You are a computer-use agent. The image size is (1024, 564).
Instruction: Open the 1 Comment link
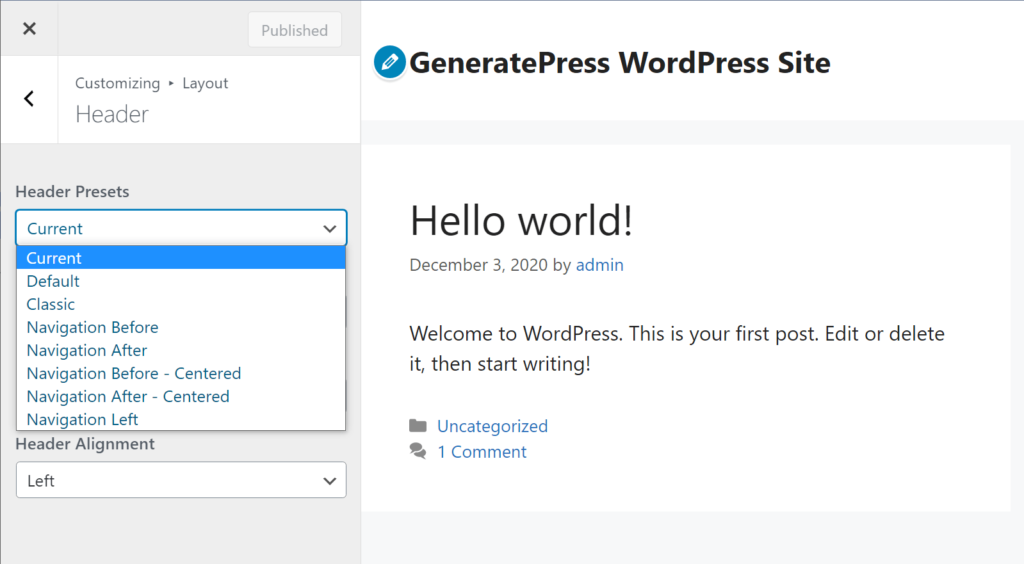pos(482,452)
